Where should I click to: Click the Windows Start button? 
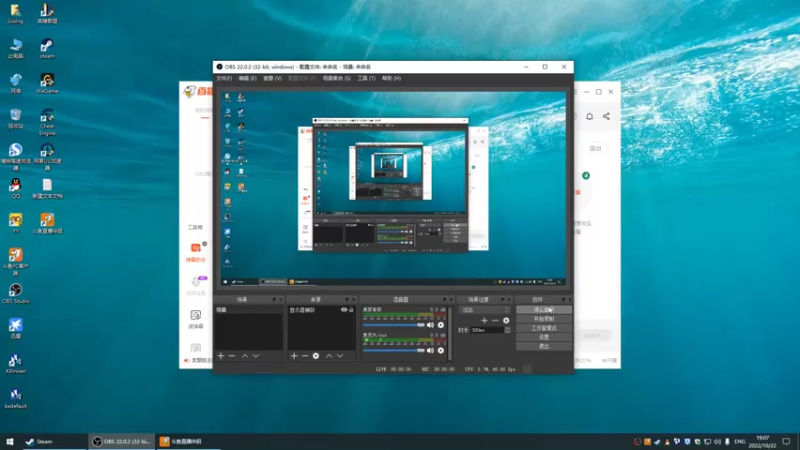point(10,441)
